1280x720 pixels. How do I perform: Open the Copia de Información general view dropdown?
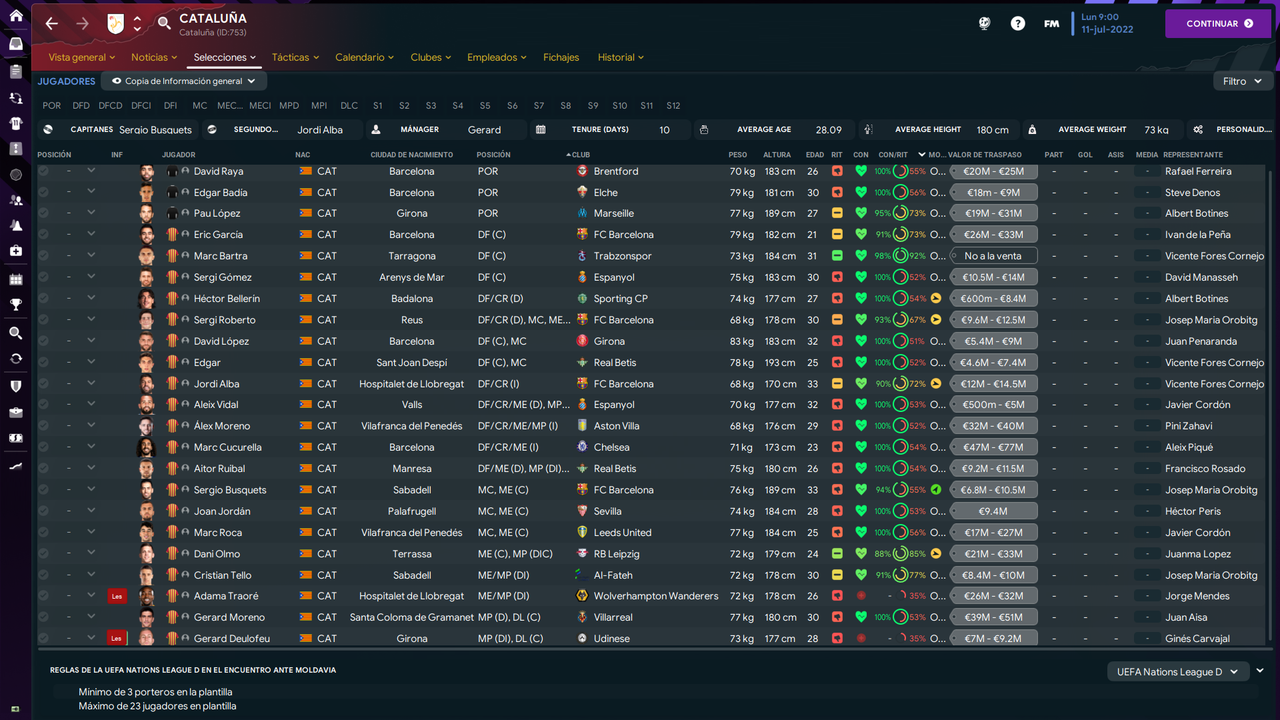point(183,81)
